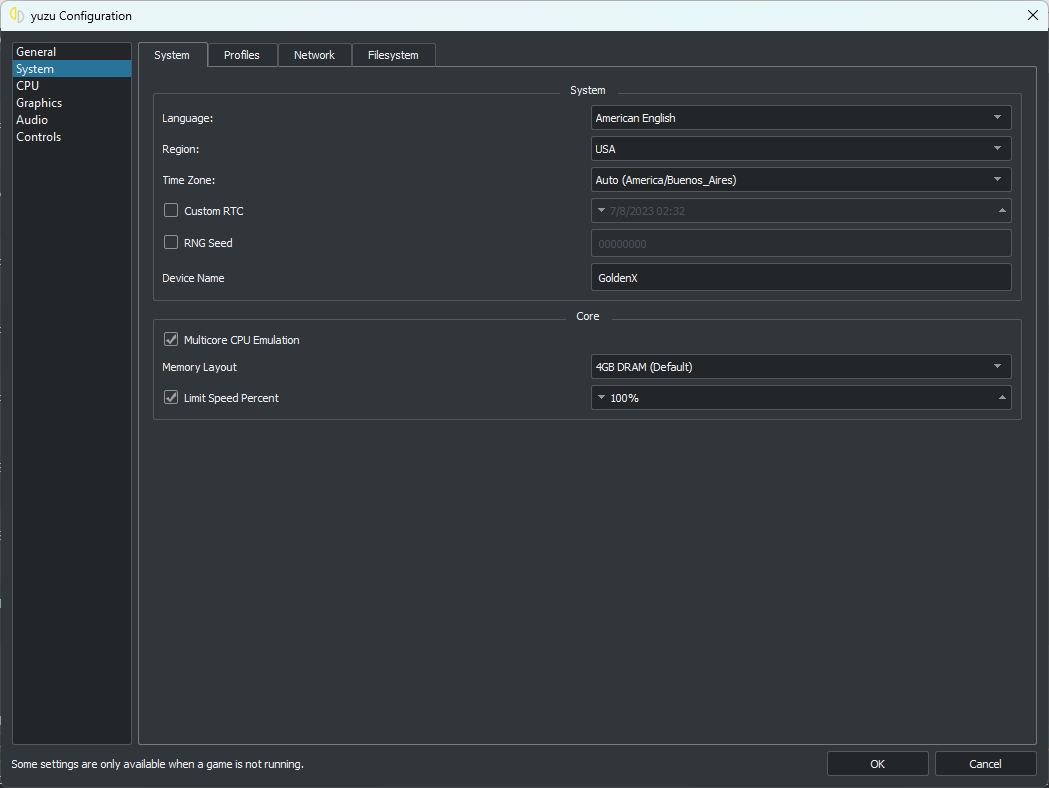Close the yuzu Configuration window
The width and height of the screenshot is (1049, 788).
[x=1032, y=15]
